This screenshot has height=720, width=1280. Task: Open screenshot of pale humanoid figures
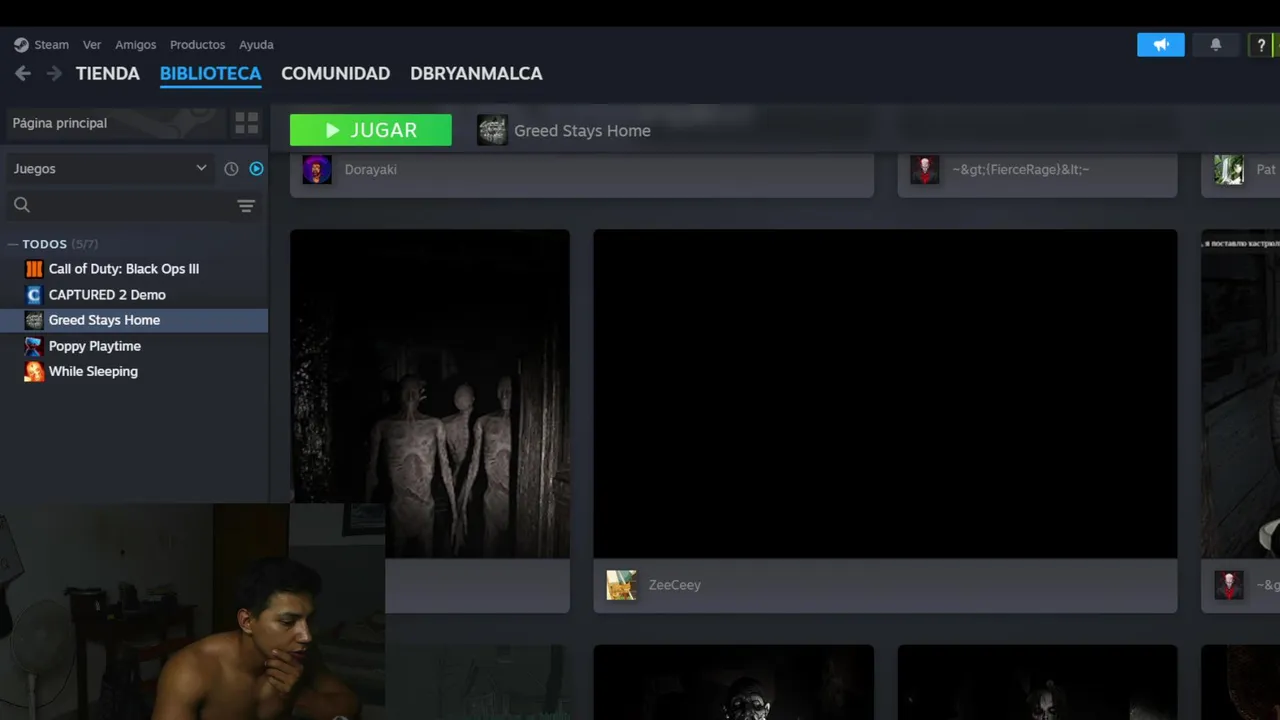(430, 394)
